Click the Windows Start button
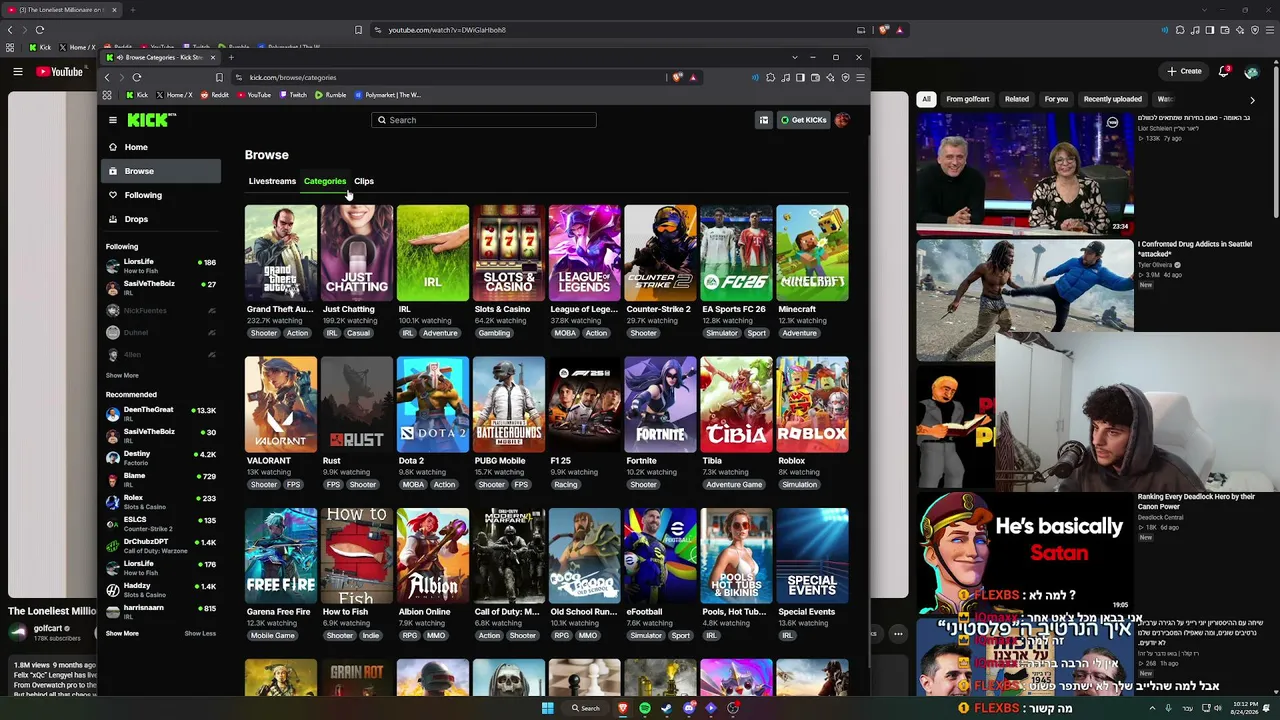1280x720 pixels. (548, 708)
